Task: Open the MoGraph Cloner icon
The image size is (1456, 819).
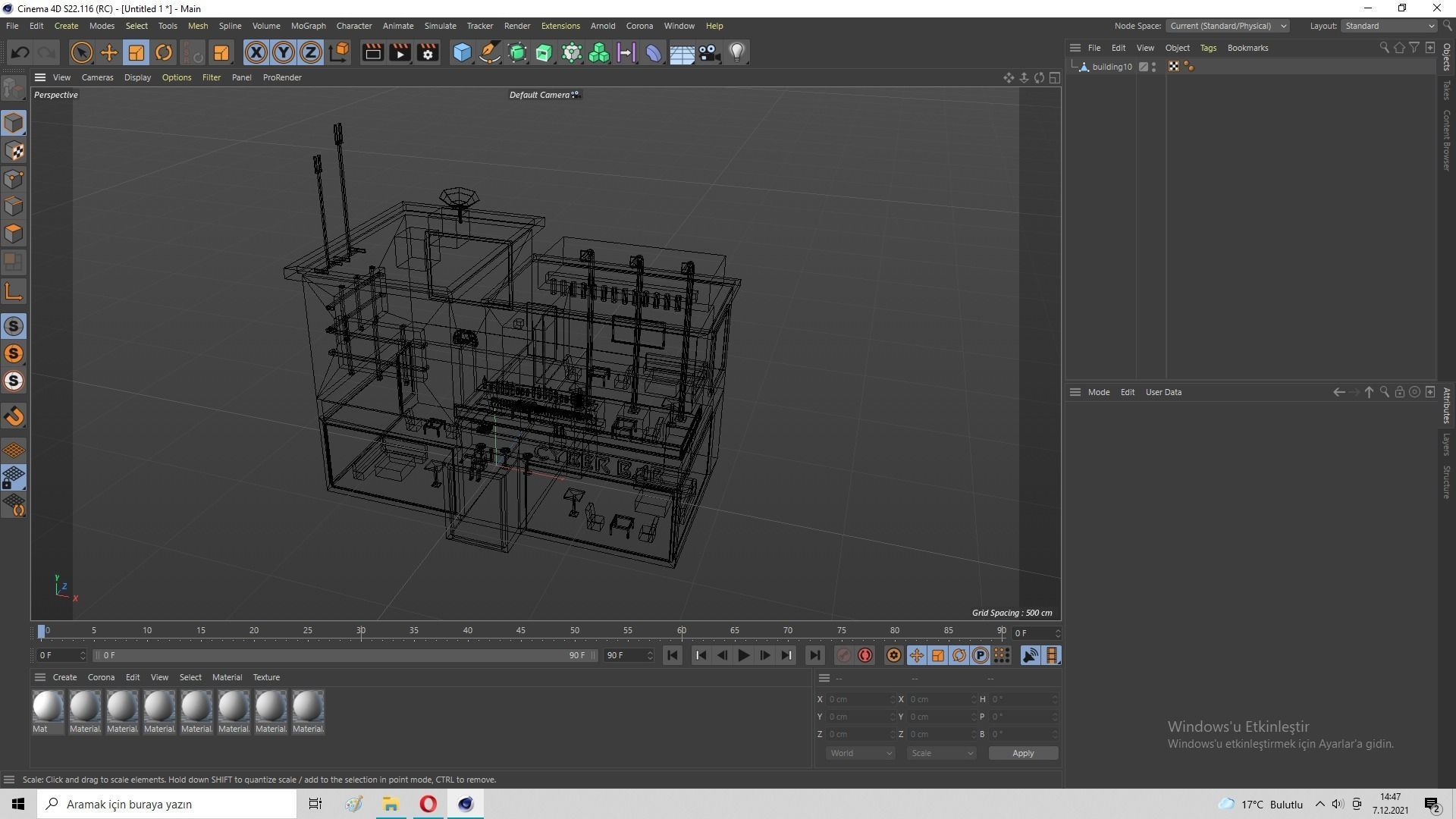Action: pos(599,52)
